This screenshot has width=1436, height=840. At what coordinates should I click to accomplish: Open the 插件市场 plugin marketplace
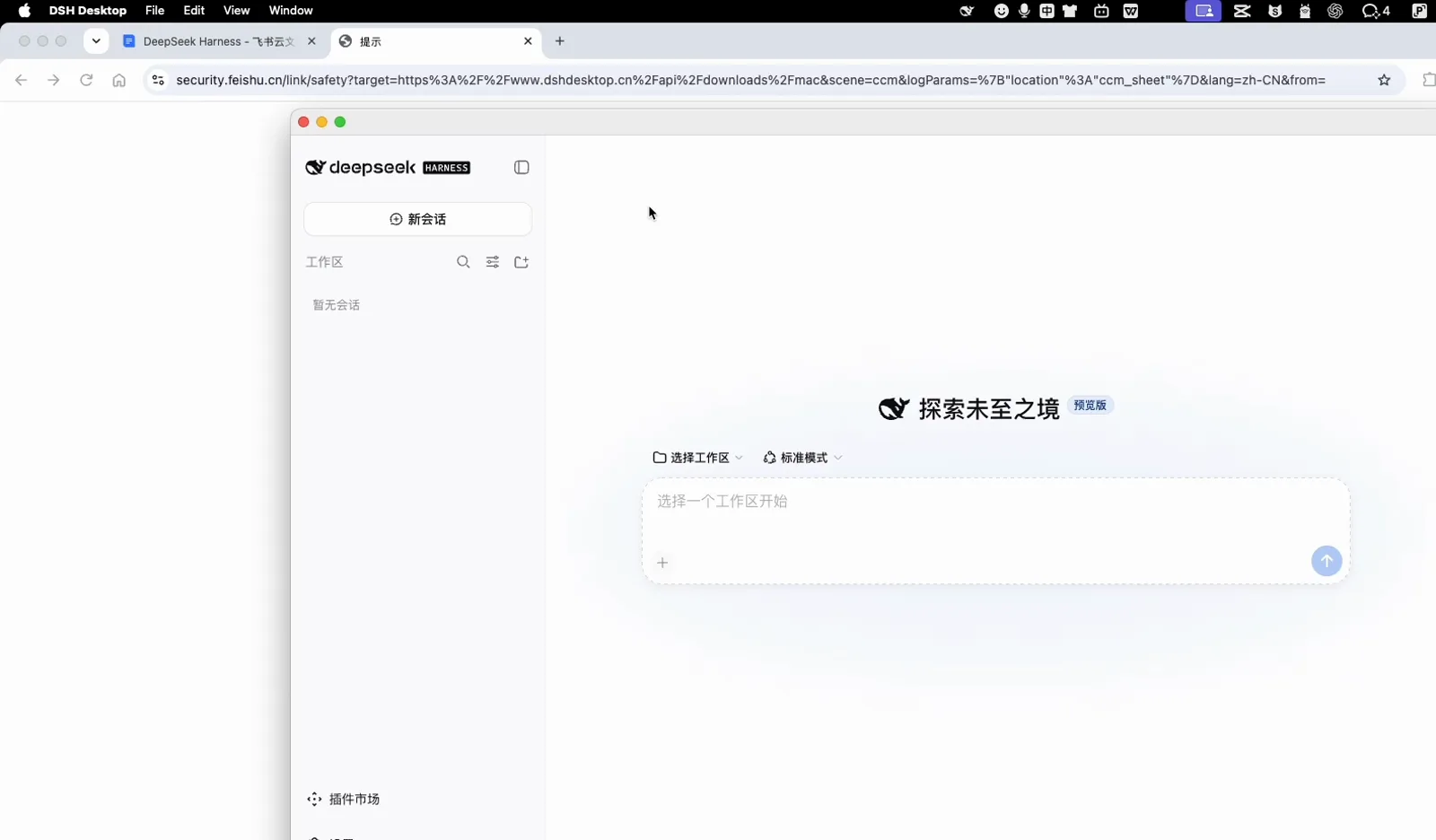tap(344, 799)
